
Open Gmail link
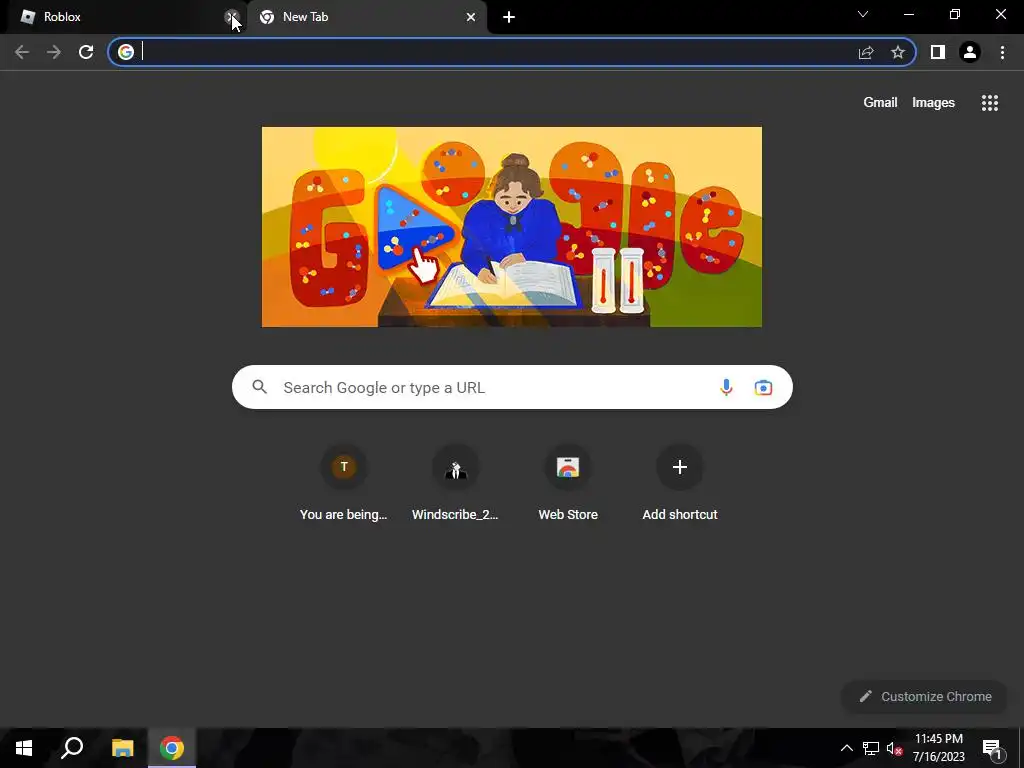pyautogui.click(x=880, y=103)
